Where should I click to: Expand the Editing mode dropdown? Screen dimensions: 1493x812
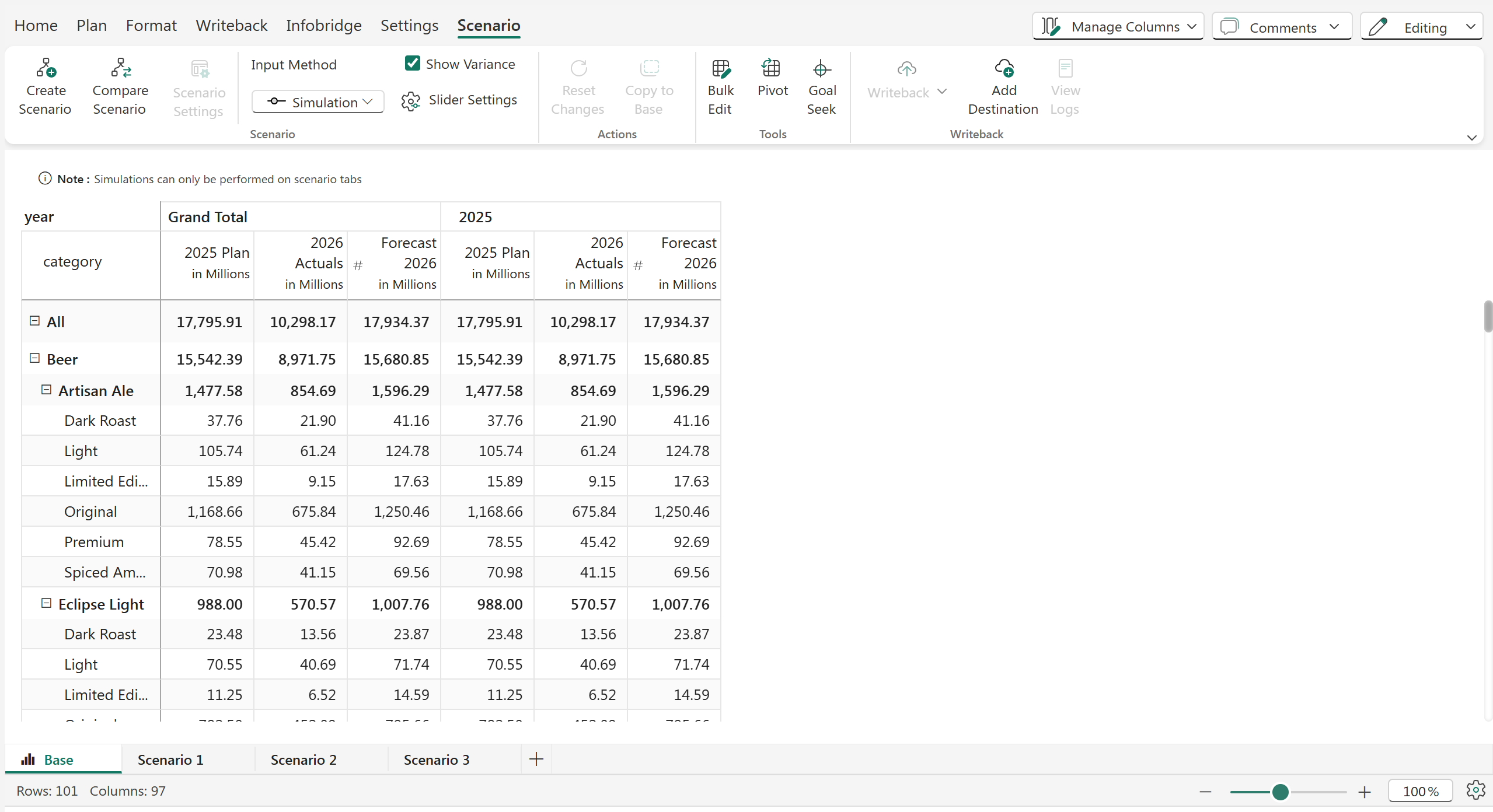[1421, 27]
